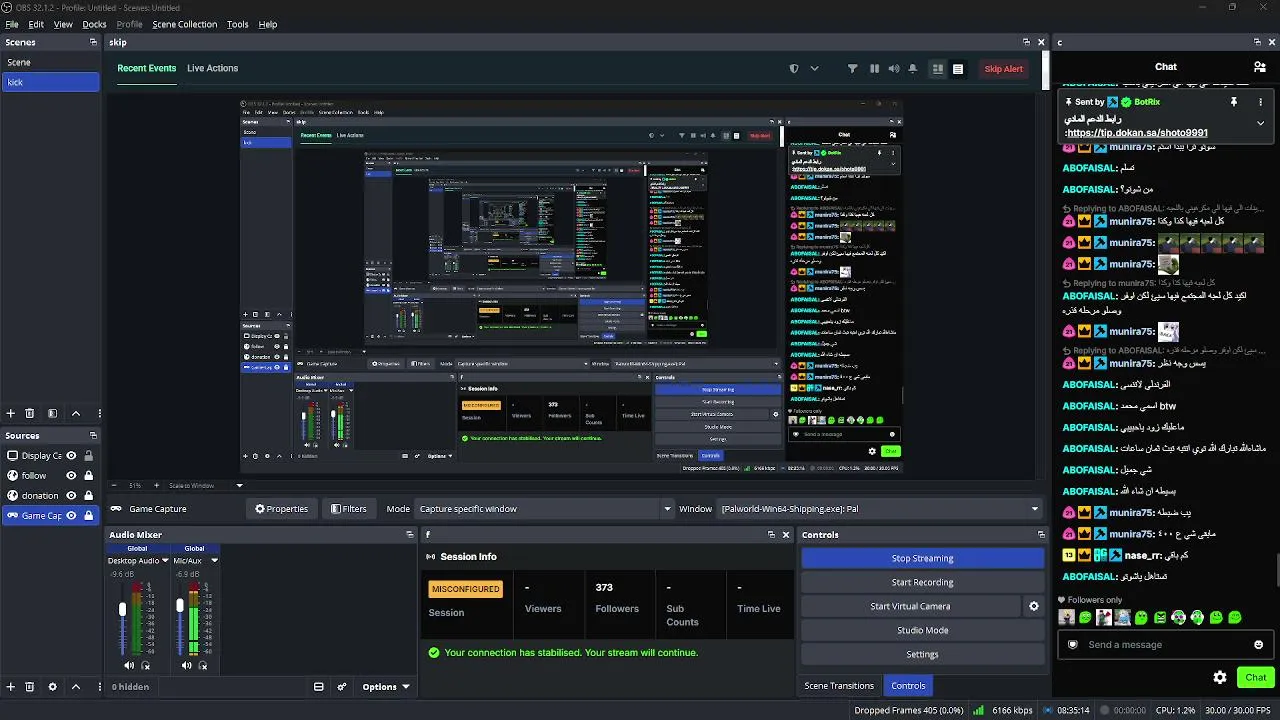Toggle Studio Mode
Viewport: 1280px width, 720px height.
tap(922, 630)
